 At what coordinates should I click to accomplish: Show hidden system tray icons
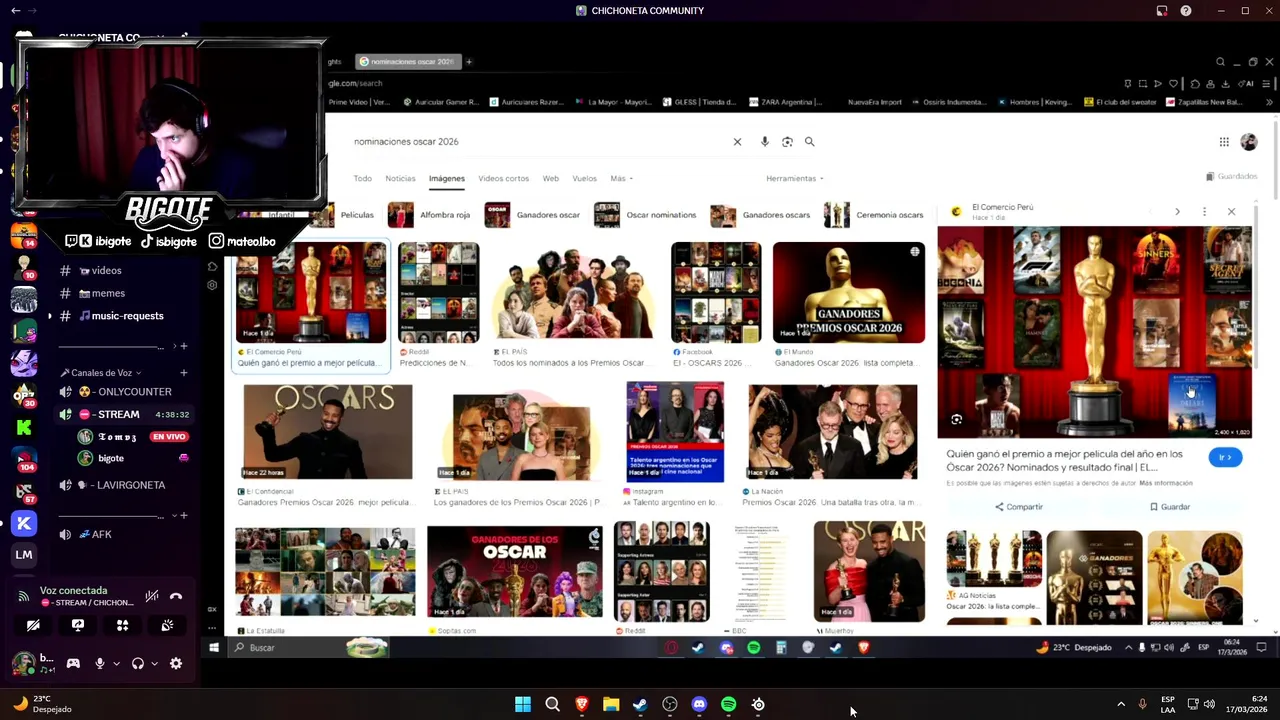click(1121, 704)
